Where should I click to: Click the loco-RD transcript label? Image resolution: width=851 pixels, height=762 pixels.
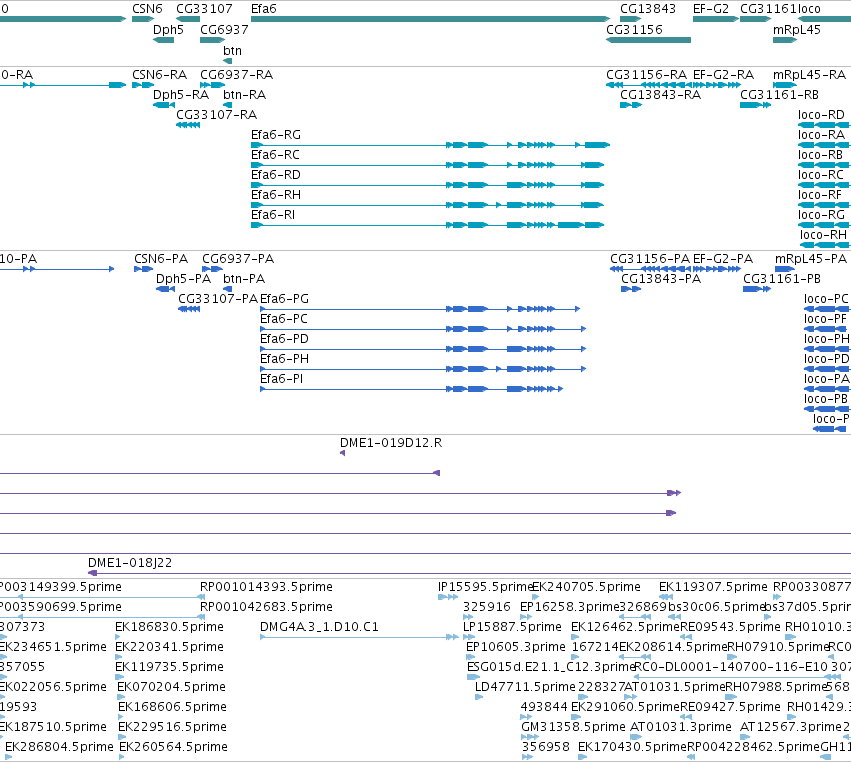pos(821,115)
